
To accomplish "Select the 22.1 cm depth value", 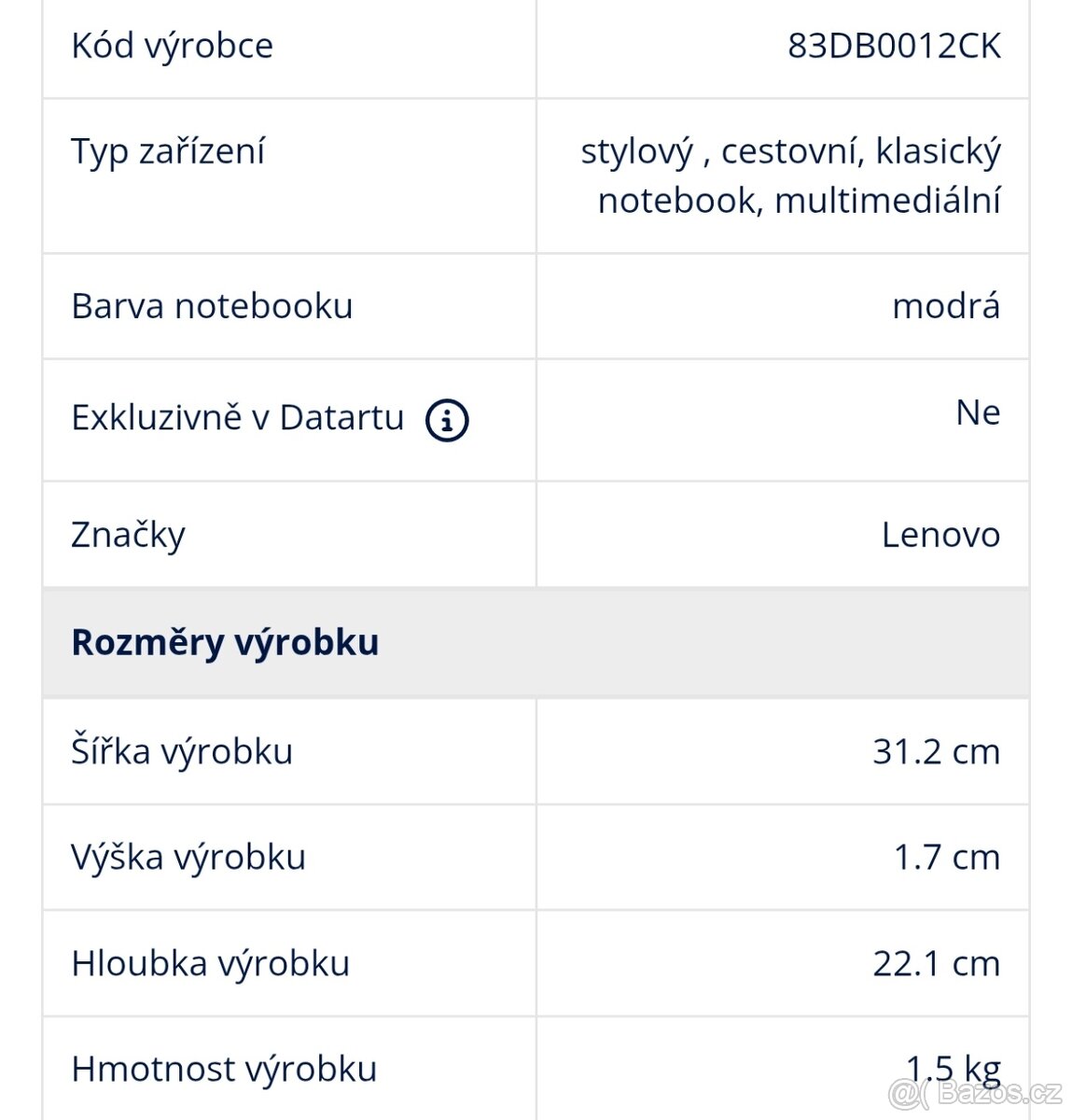I will coord(936,963).
